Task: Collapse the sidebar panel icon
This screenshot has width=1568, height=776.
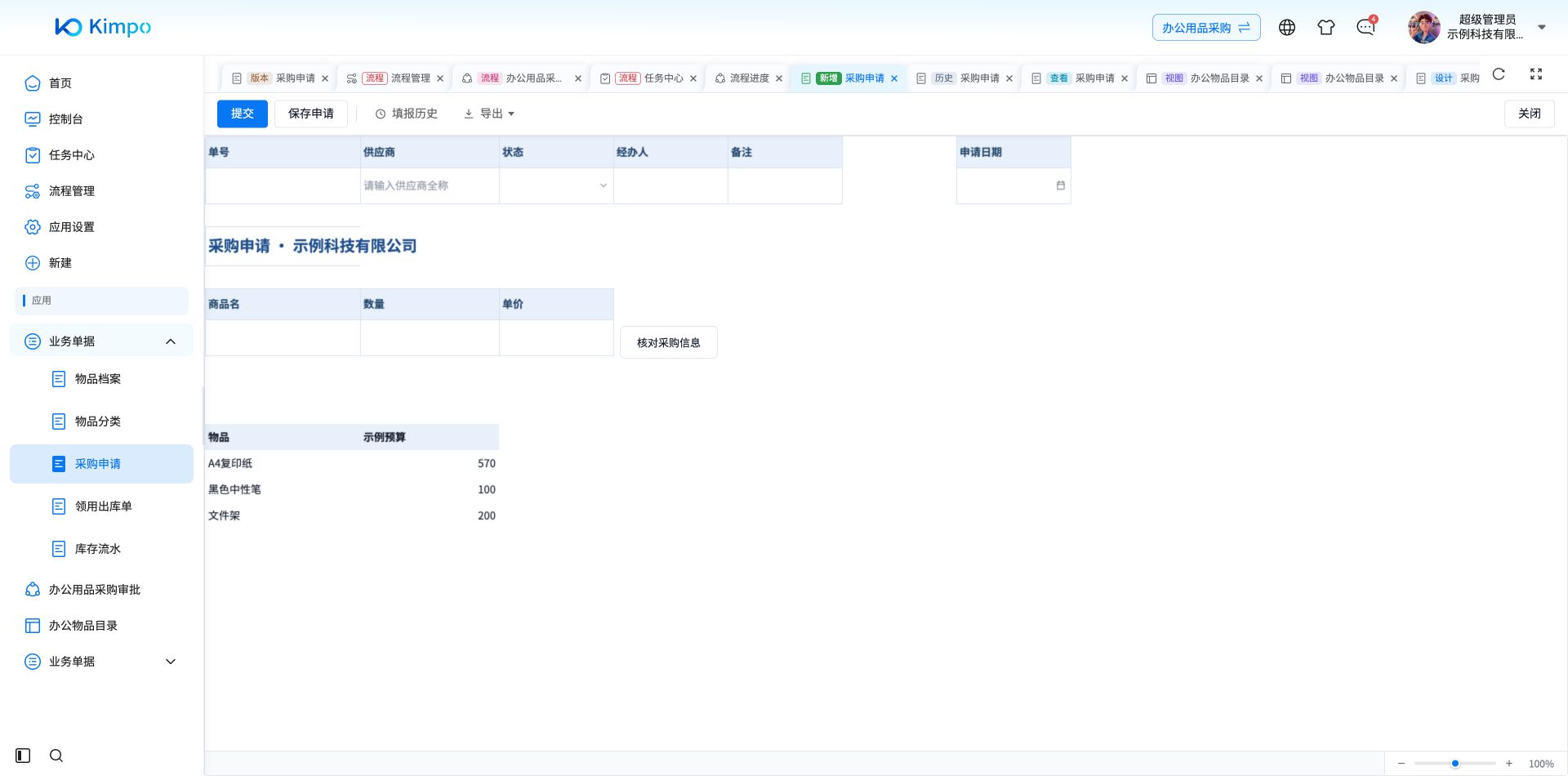Action: click(23, 756)
